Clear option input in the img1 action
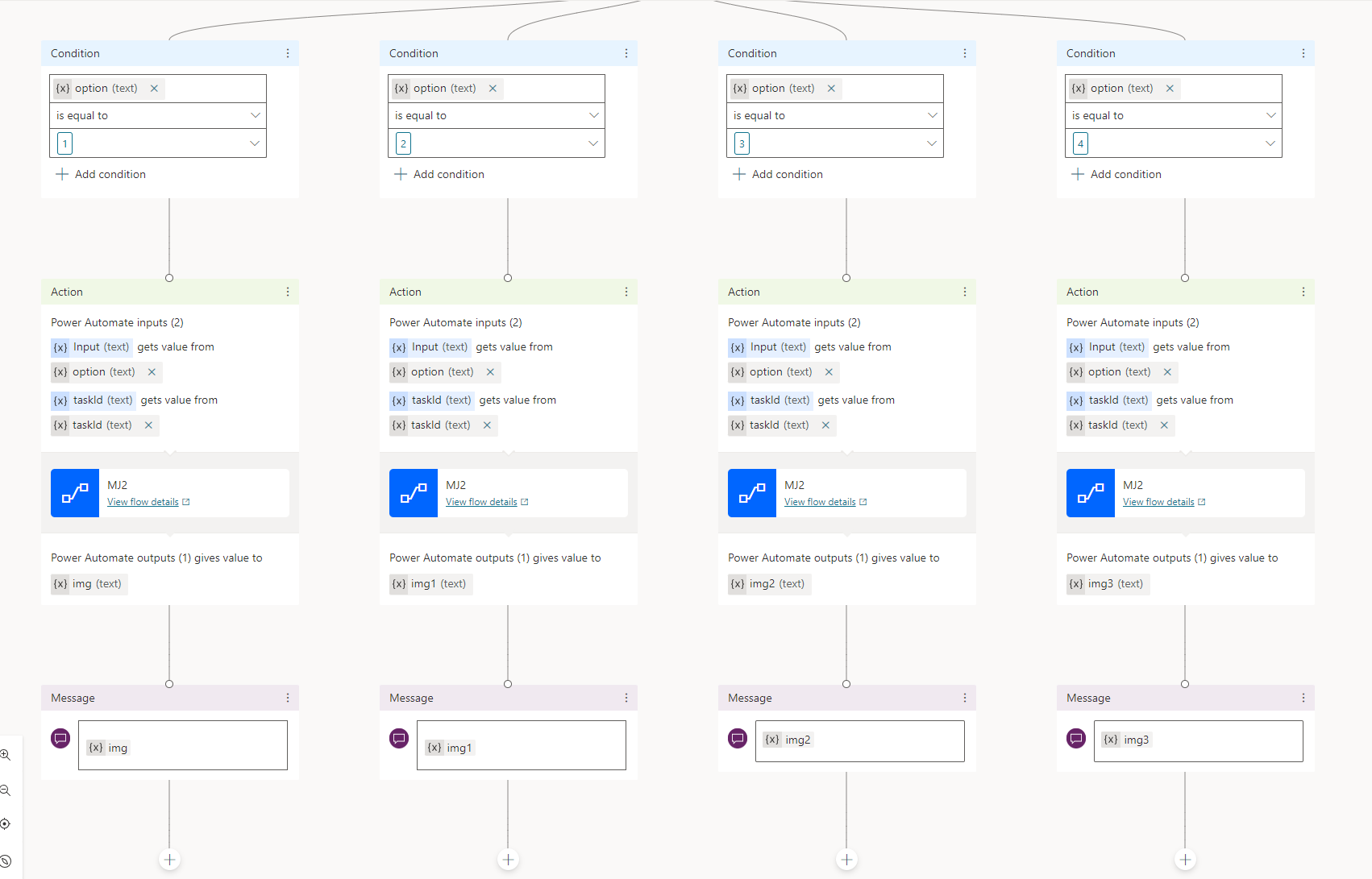Image resolution: width=1372 pixels, height=879 pixels. (490, 372)
